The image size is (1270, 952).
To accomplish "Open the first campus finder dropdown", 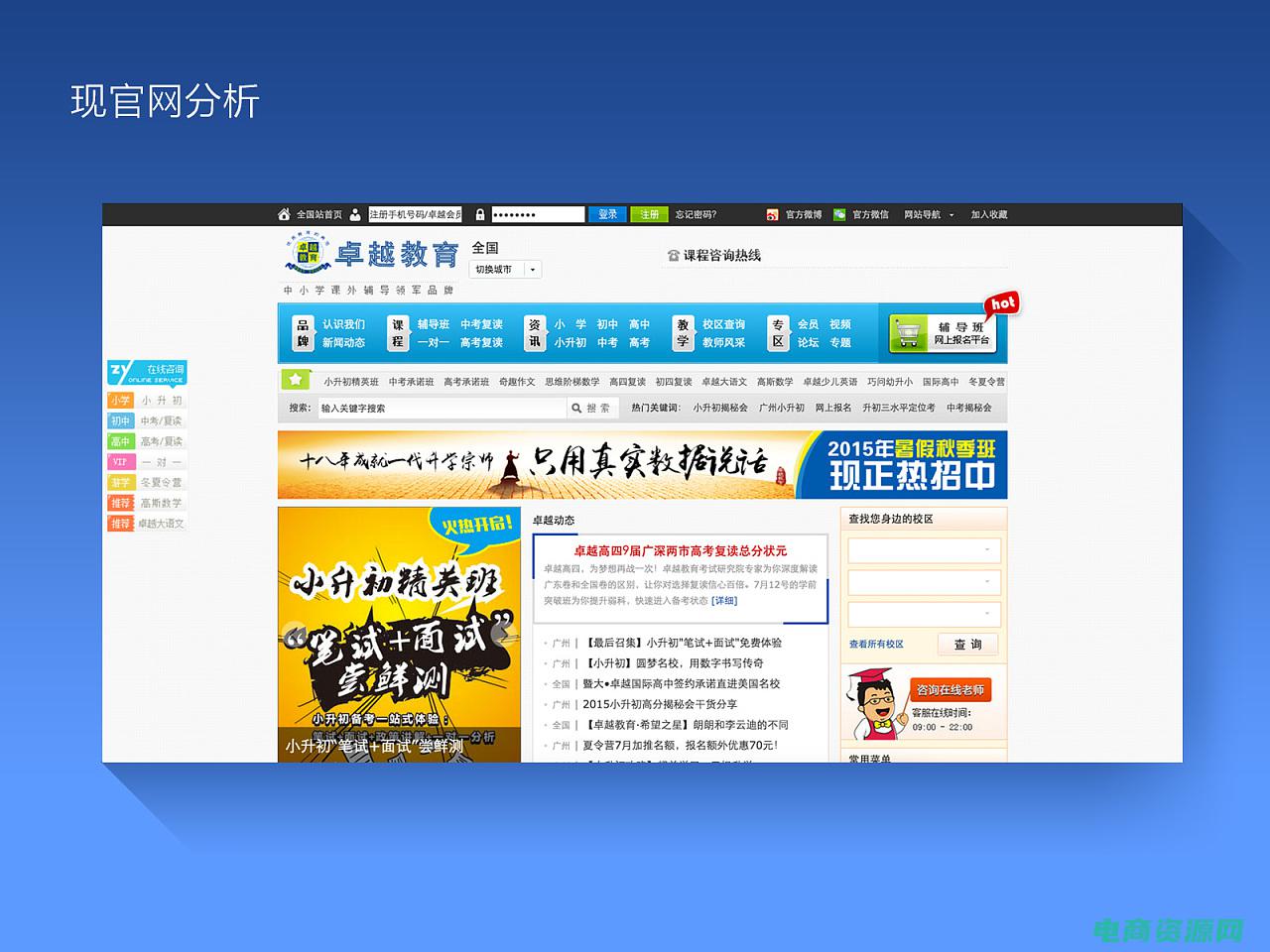I will pyautogui.click(x=925, y=550).
